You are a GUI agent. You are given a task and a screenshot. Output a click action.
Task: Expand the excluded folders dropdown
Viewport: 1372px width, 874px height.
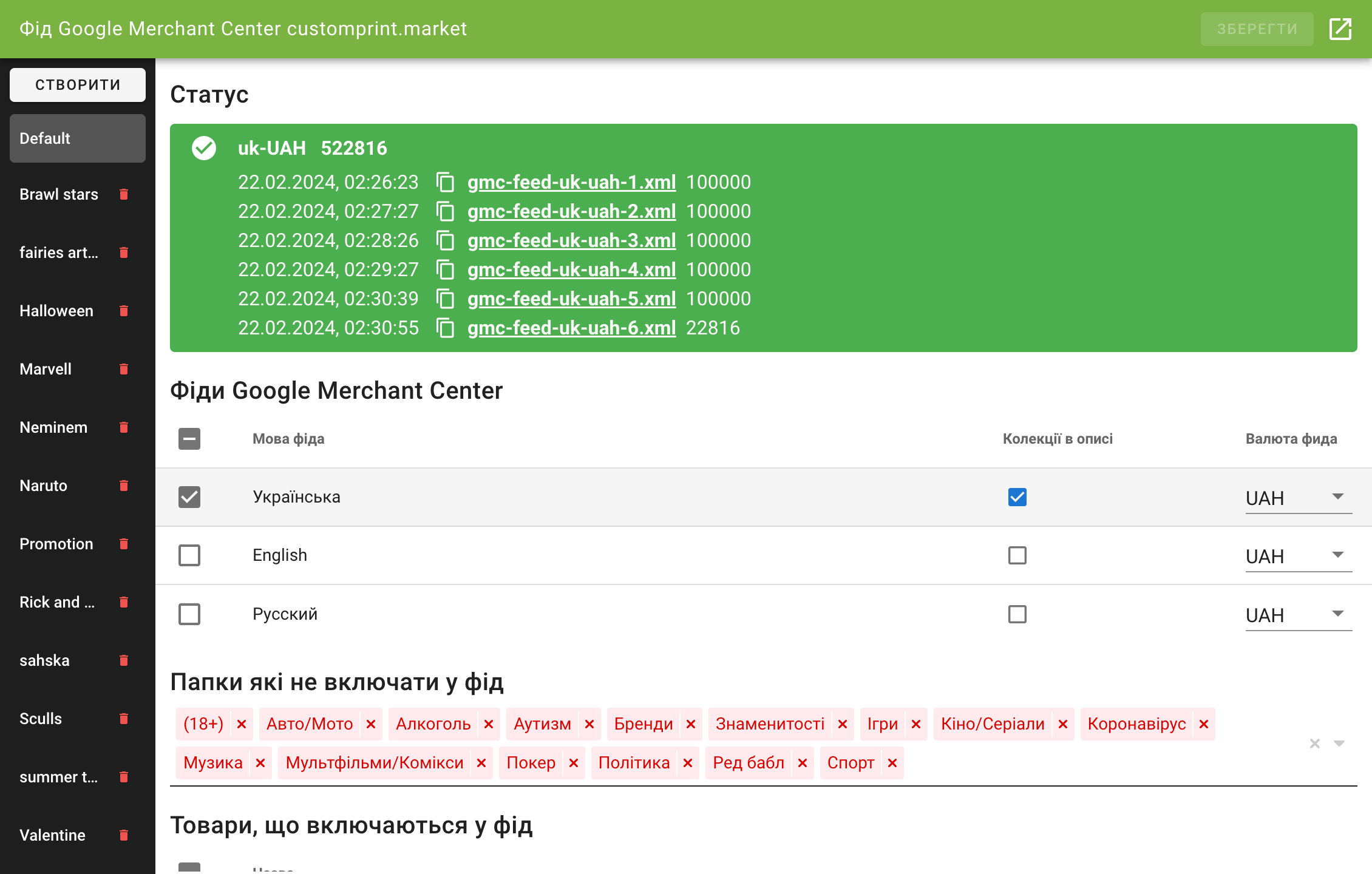pyautogui.click(x=1339, y=744)
